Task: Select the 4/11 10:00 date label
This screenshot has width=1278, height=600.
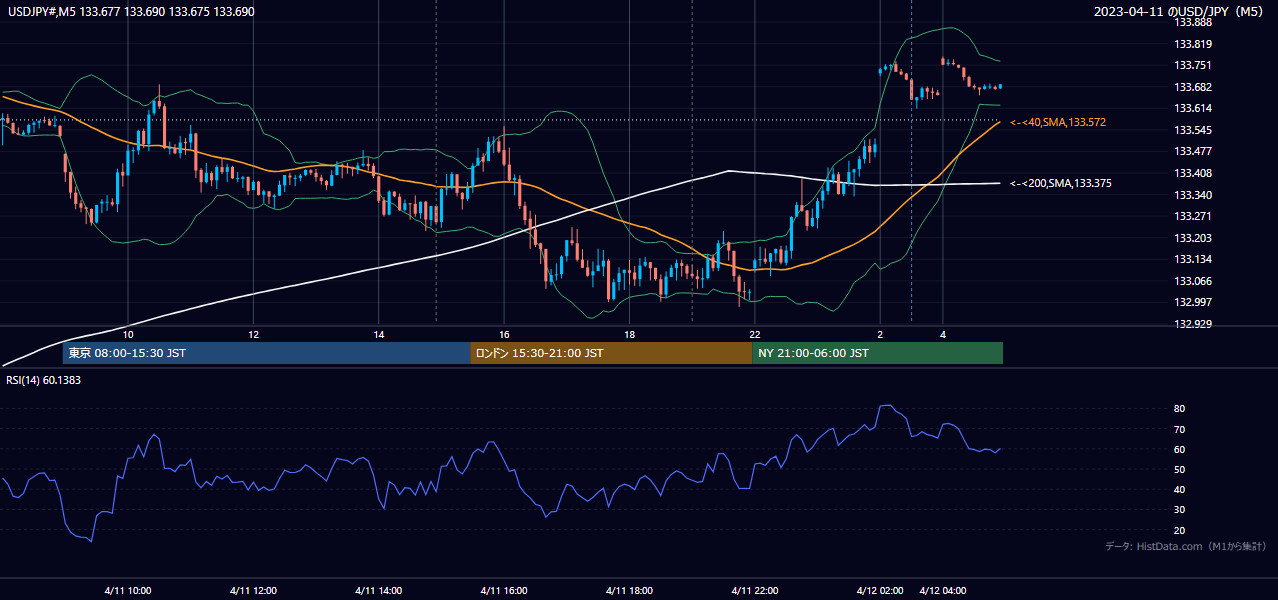Action: (127, 590)
